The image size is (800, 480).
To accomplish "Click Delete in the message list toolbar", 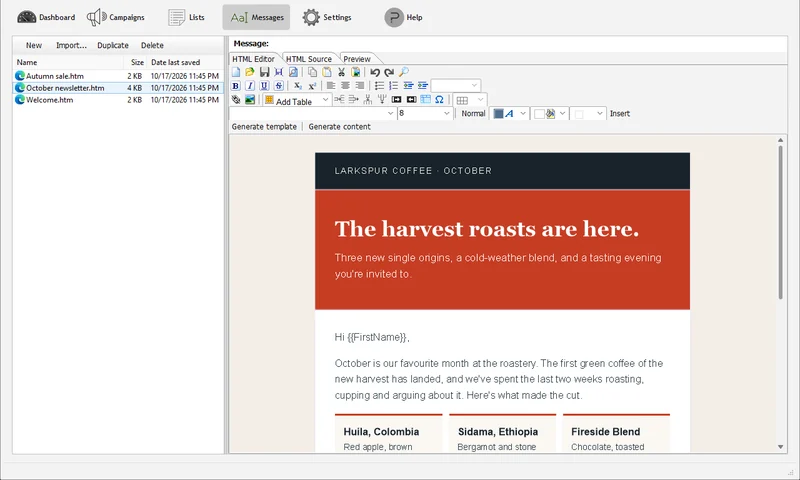I will point(152,45).
